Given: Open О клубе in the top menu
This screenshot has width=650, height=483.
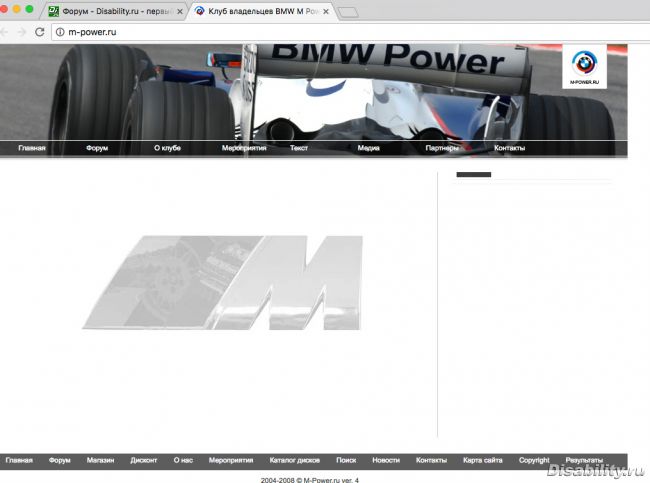Looking at the screenshot, I should pos(167,148).
